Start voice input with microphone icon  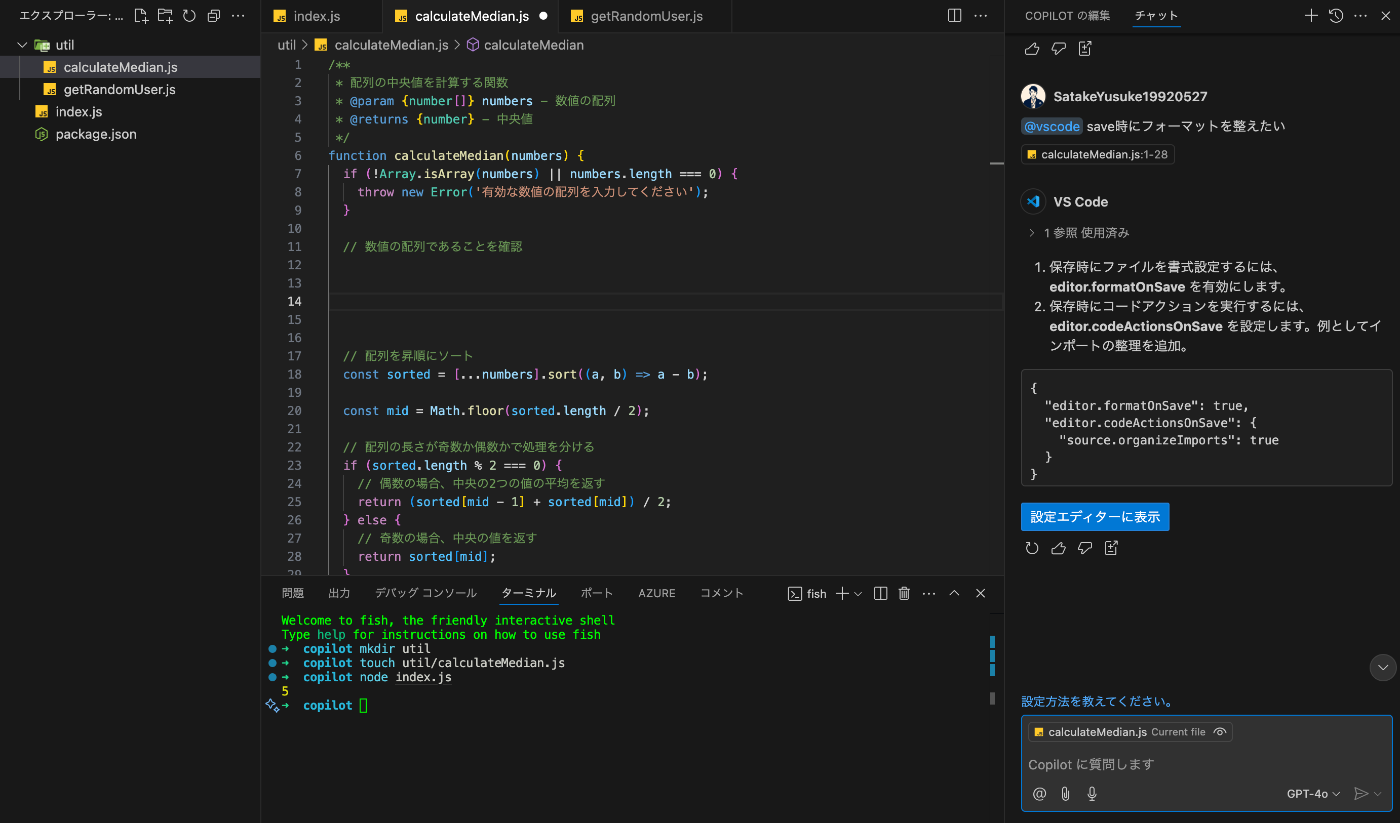(1092, 794)
